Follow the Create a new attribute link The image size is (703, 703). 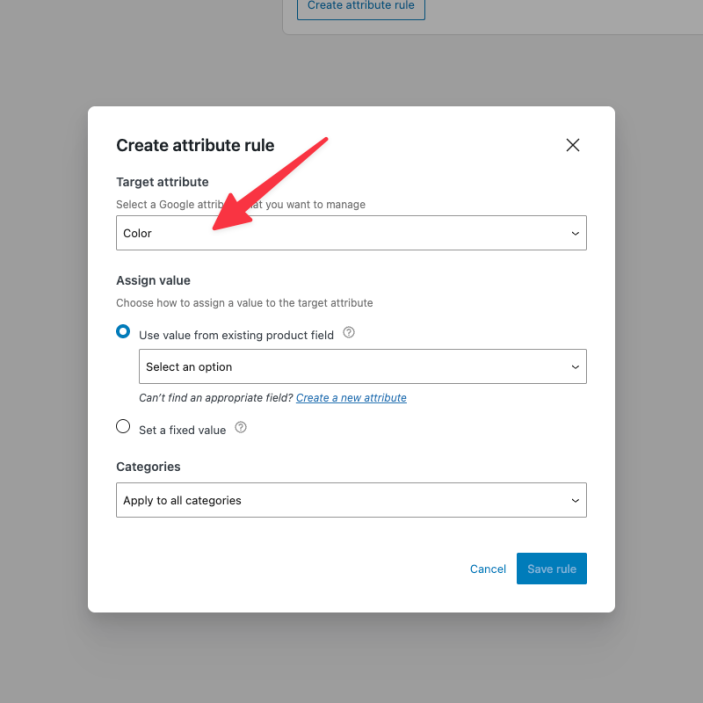point(351,398)
